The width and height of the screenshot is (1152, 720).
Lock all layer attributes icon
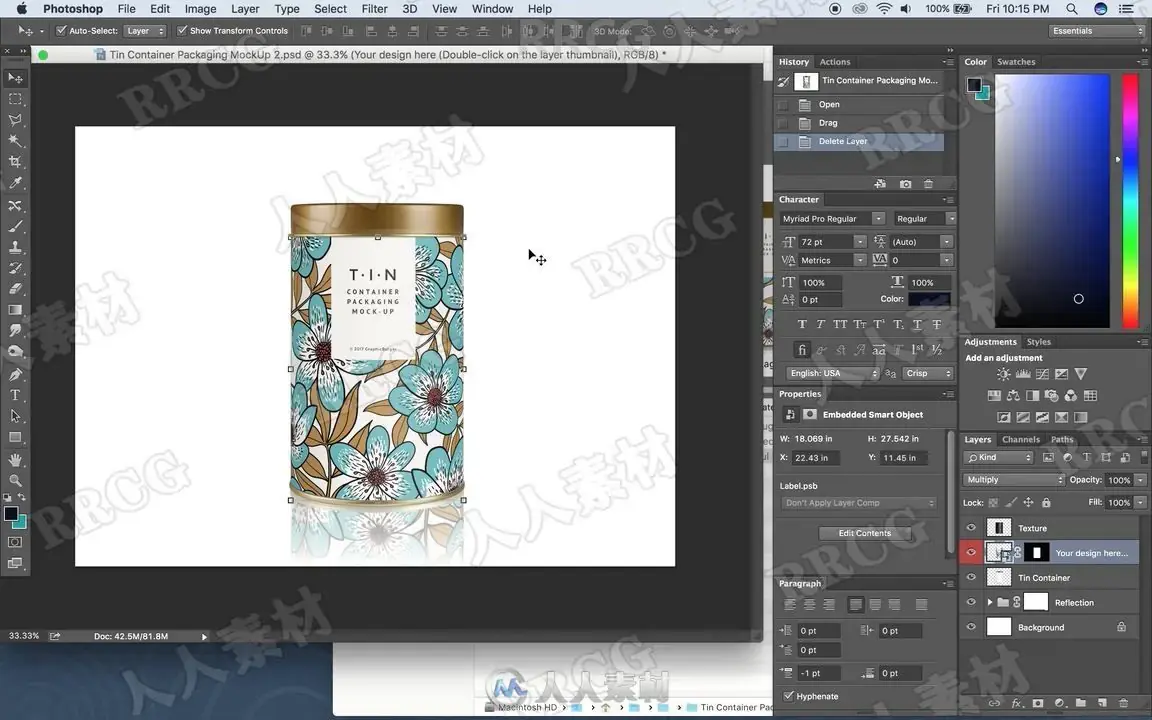1046,503
